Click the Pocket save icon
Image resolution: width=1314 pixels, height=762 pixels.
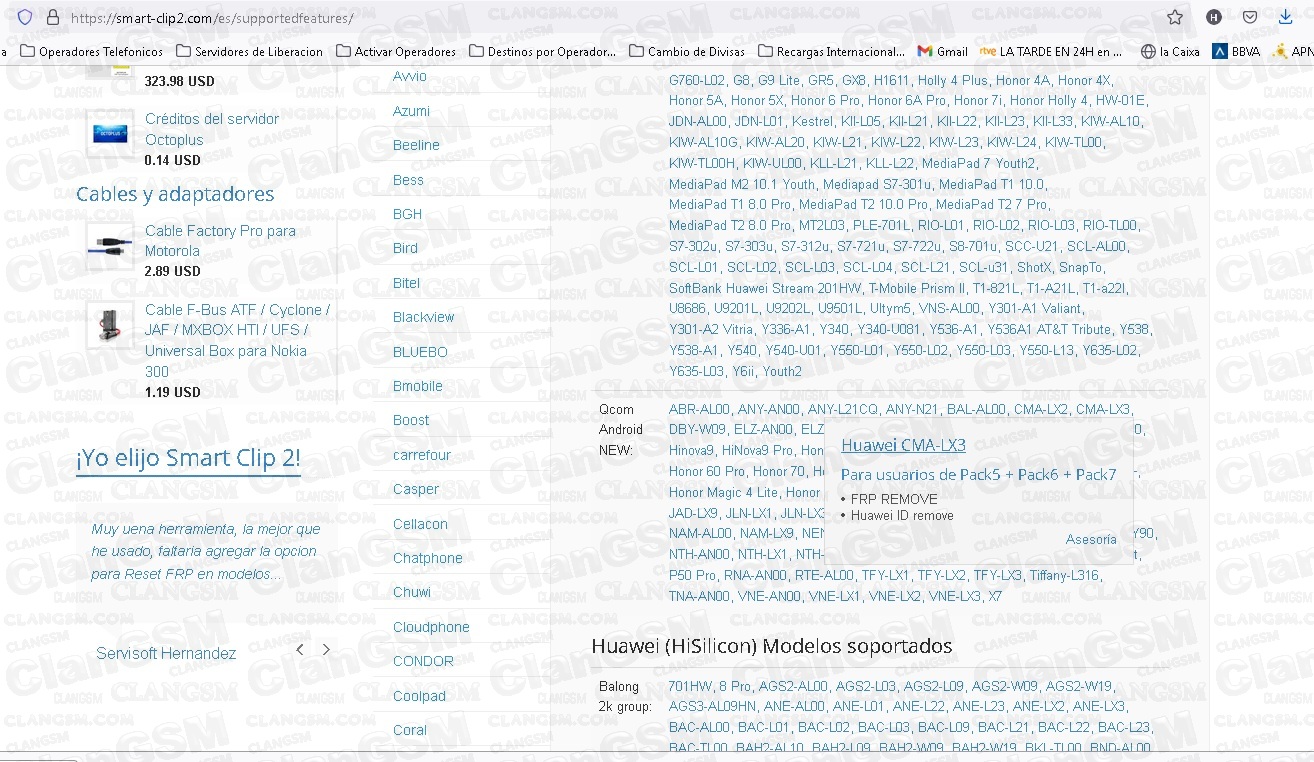pyautogui.click(x=1250, y=18)
